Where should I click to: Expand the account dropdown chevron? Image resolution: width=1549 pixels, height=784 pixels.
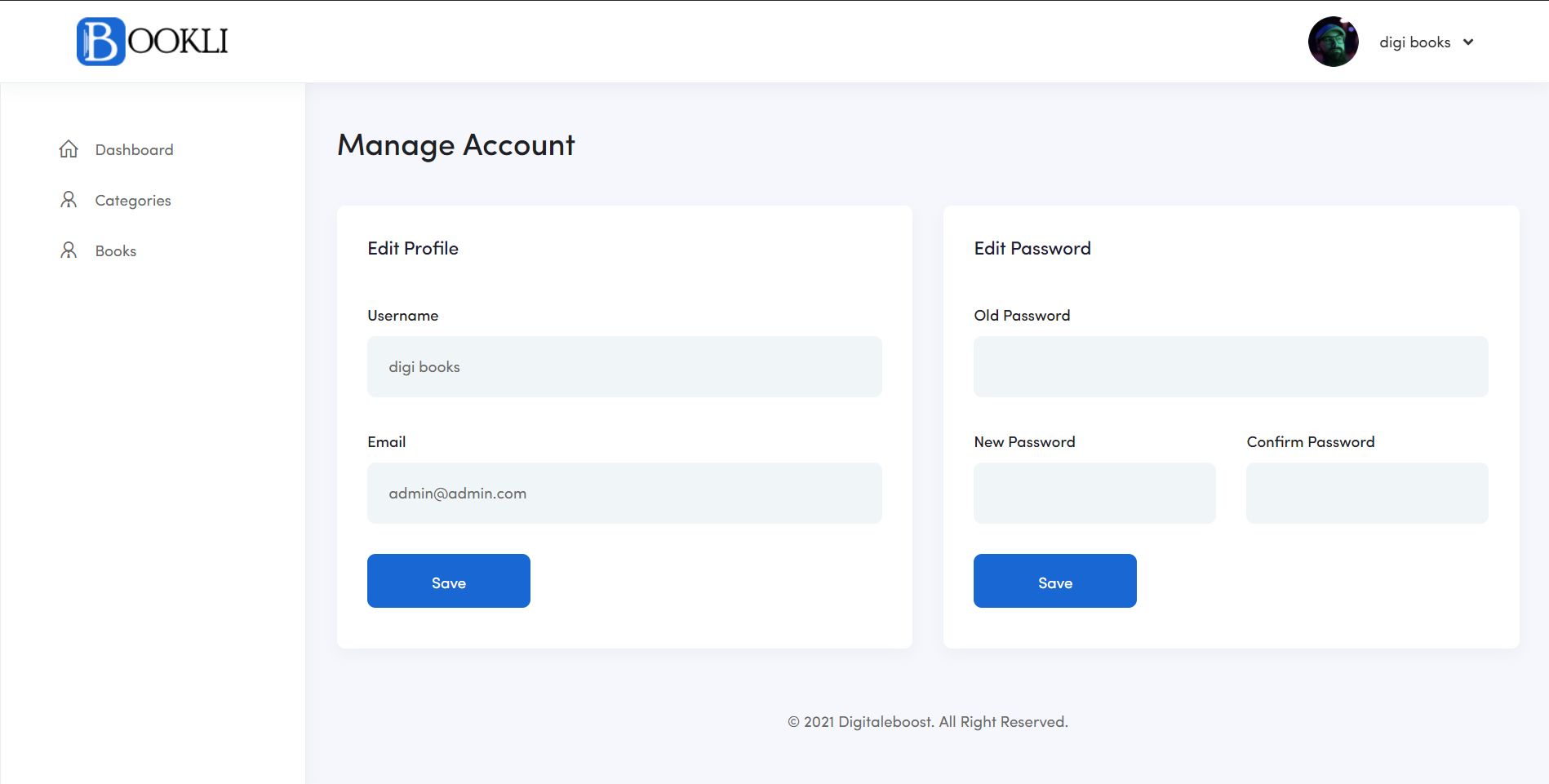coord(1468,42)
